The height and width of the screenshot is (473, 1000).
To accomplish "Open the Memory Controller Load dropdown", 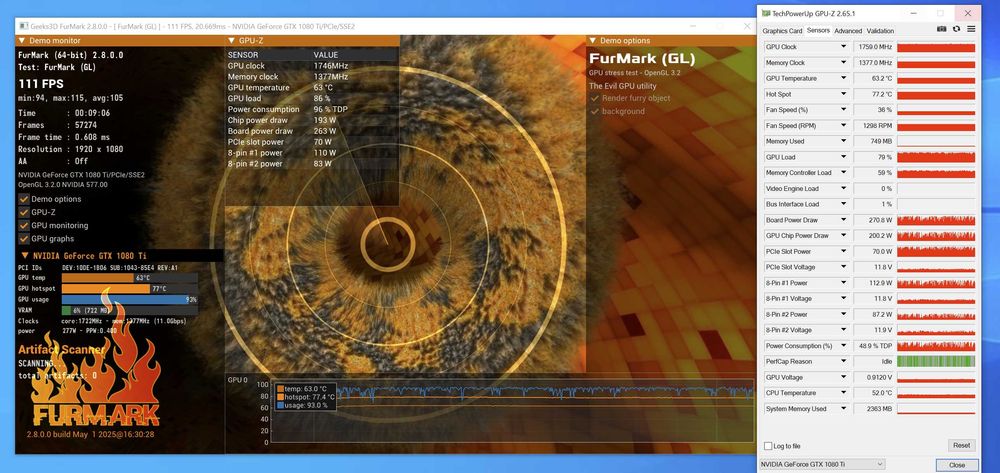I will point(844,173).
